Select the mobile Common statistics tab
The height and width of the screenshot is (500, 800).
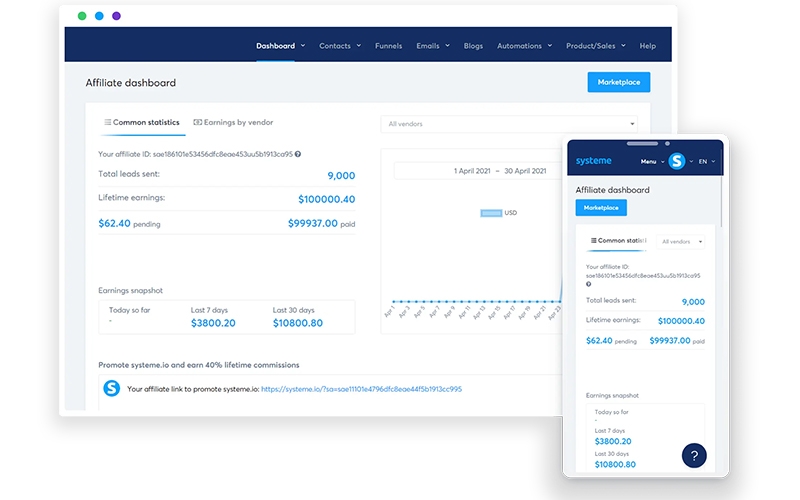(618, 241)
